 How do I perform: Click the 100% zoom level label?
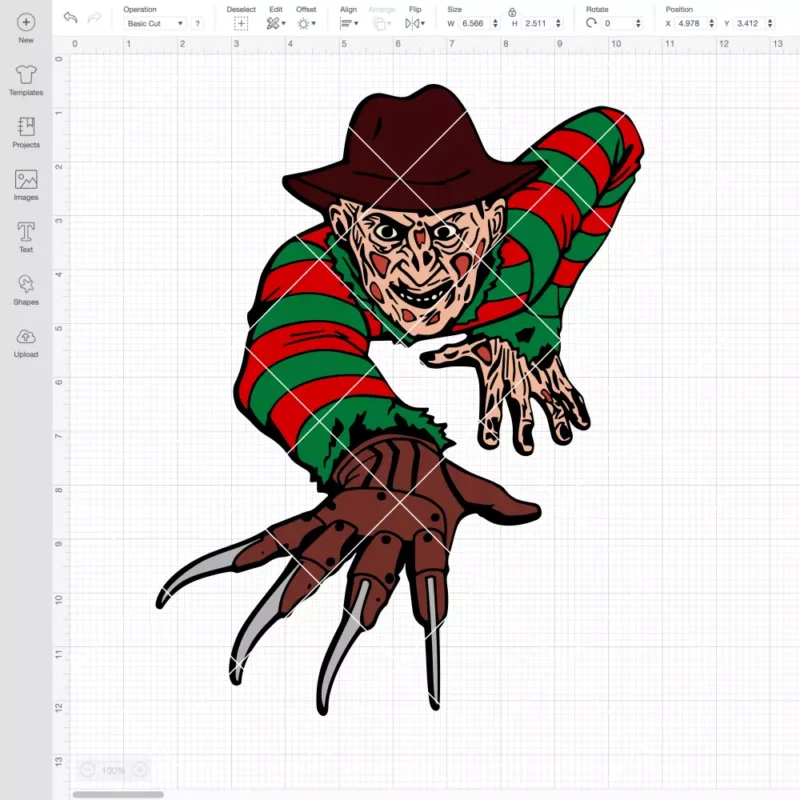pos(113,770)
